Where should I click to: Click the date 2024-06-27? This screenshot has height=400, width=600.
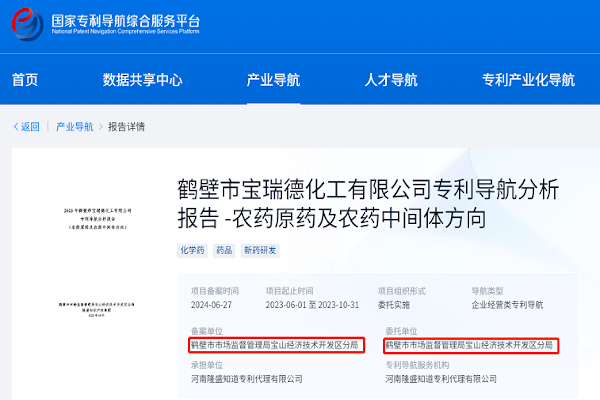[x=212, y=305]
